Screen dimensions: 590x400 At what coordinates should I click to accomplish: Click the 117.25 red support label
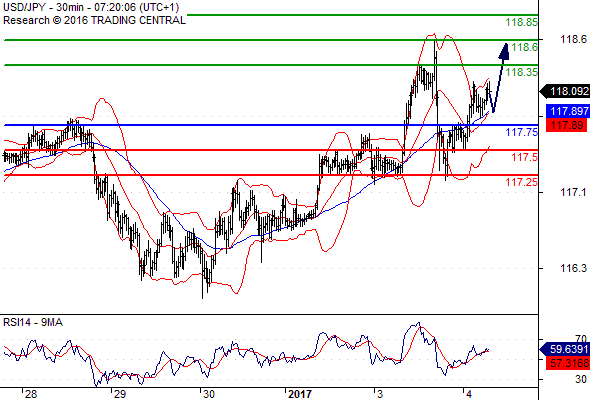click(522, 182)
